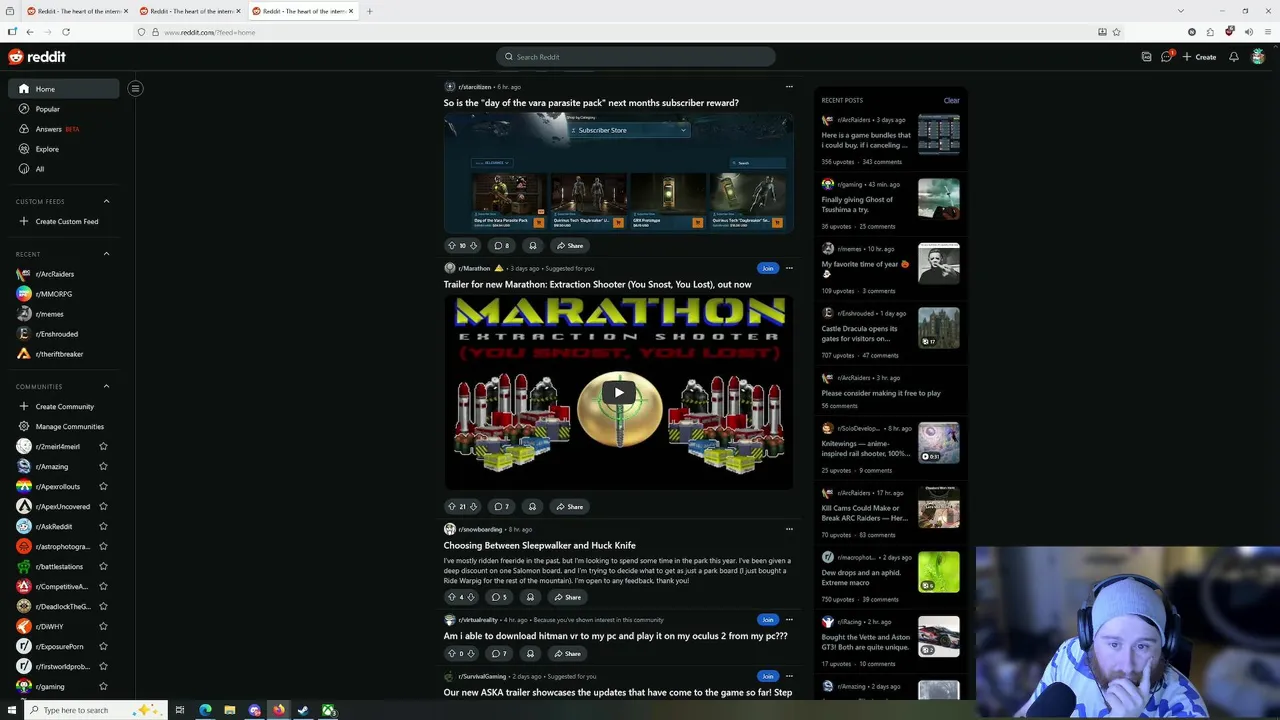Join r/virtualreality
Screen dimensions: 1280x720
(x=767, y=619)
